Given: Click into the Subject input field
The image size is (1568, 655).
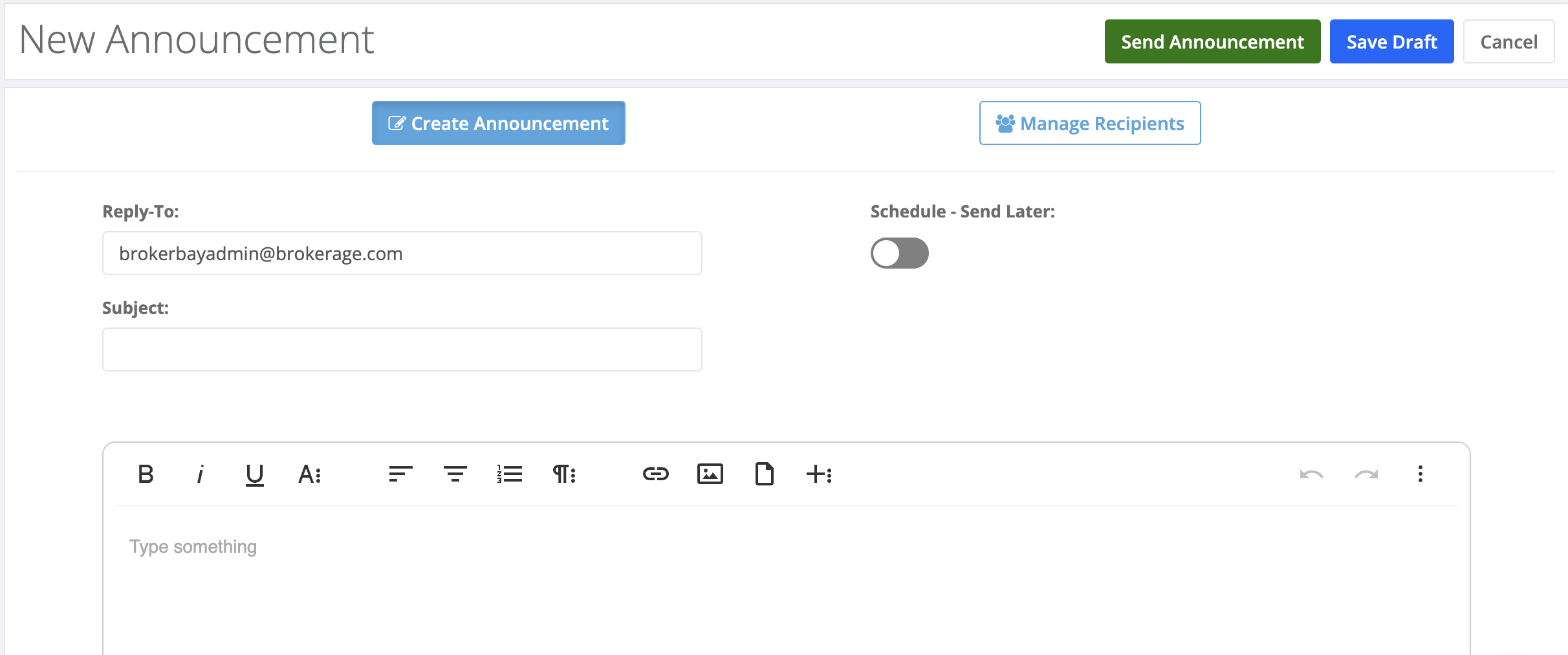Looking at the screenshot, I should [x=402, y=350].
